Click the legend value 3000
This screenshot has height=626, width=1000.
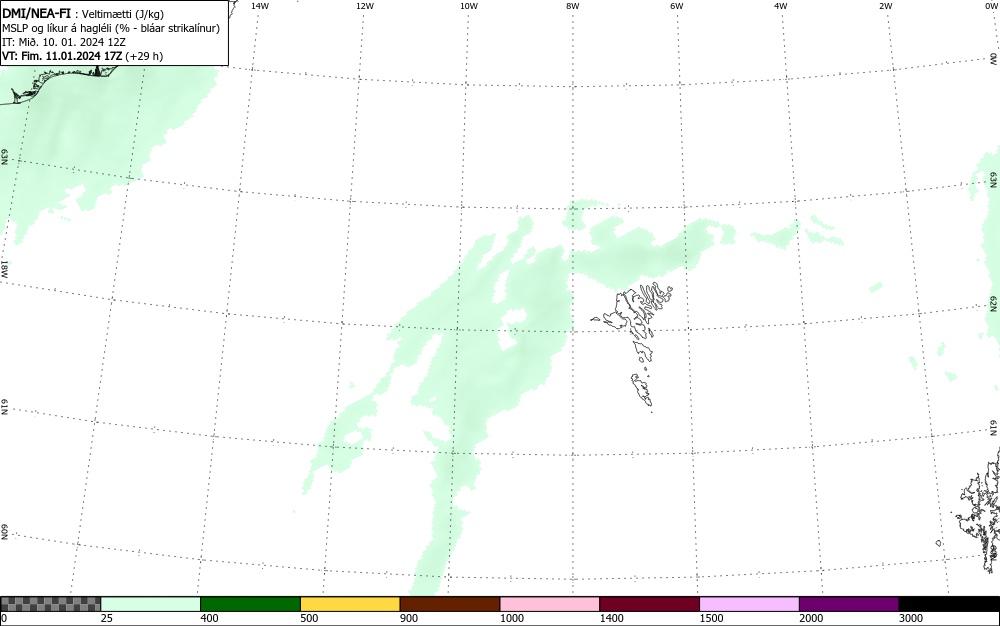911,618
